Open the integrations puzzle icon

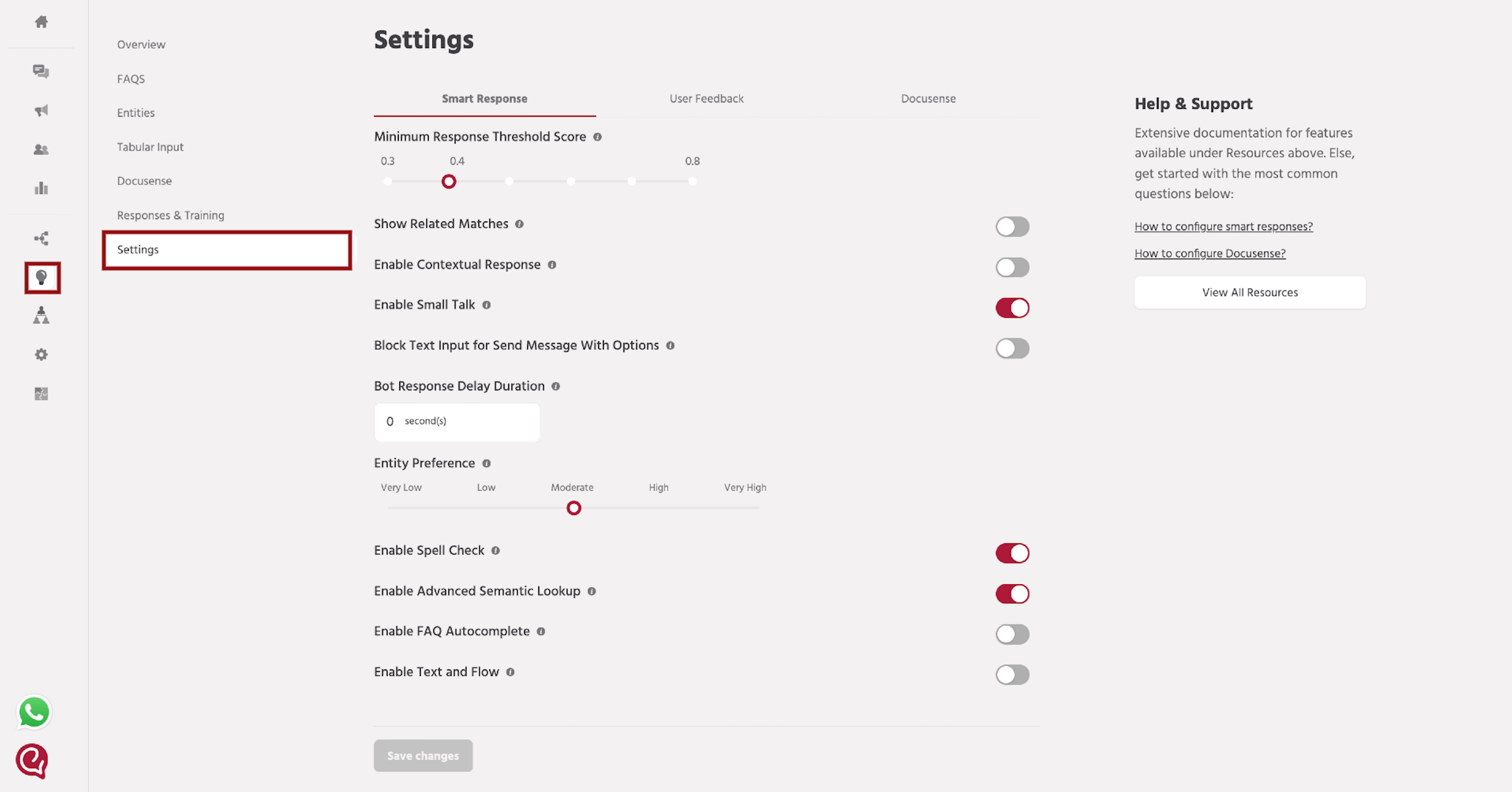tap(41, 394)
